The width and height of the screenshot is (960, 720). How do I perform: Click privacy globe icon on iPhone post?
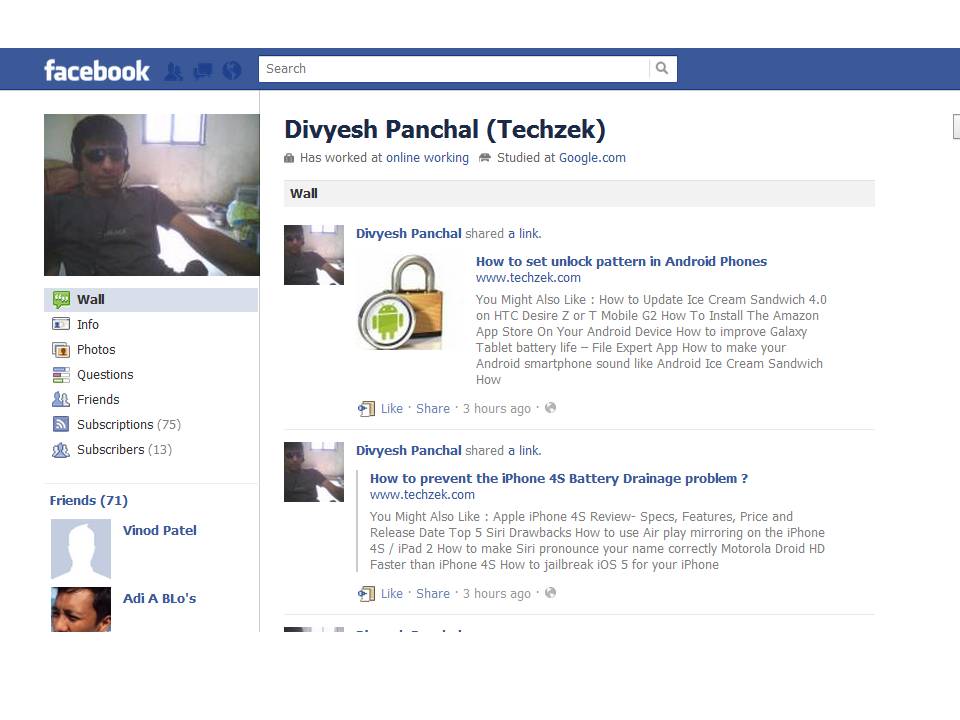(x=550, y=593)
